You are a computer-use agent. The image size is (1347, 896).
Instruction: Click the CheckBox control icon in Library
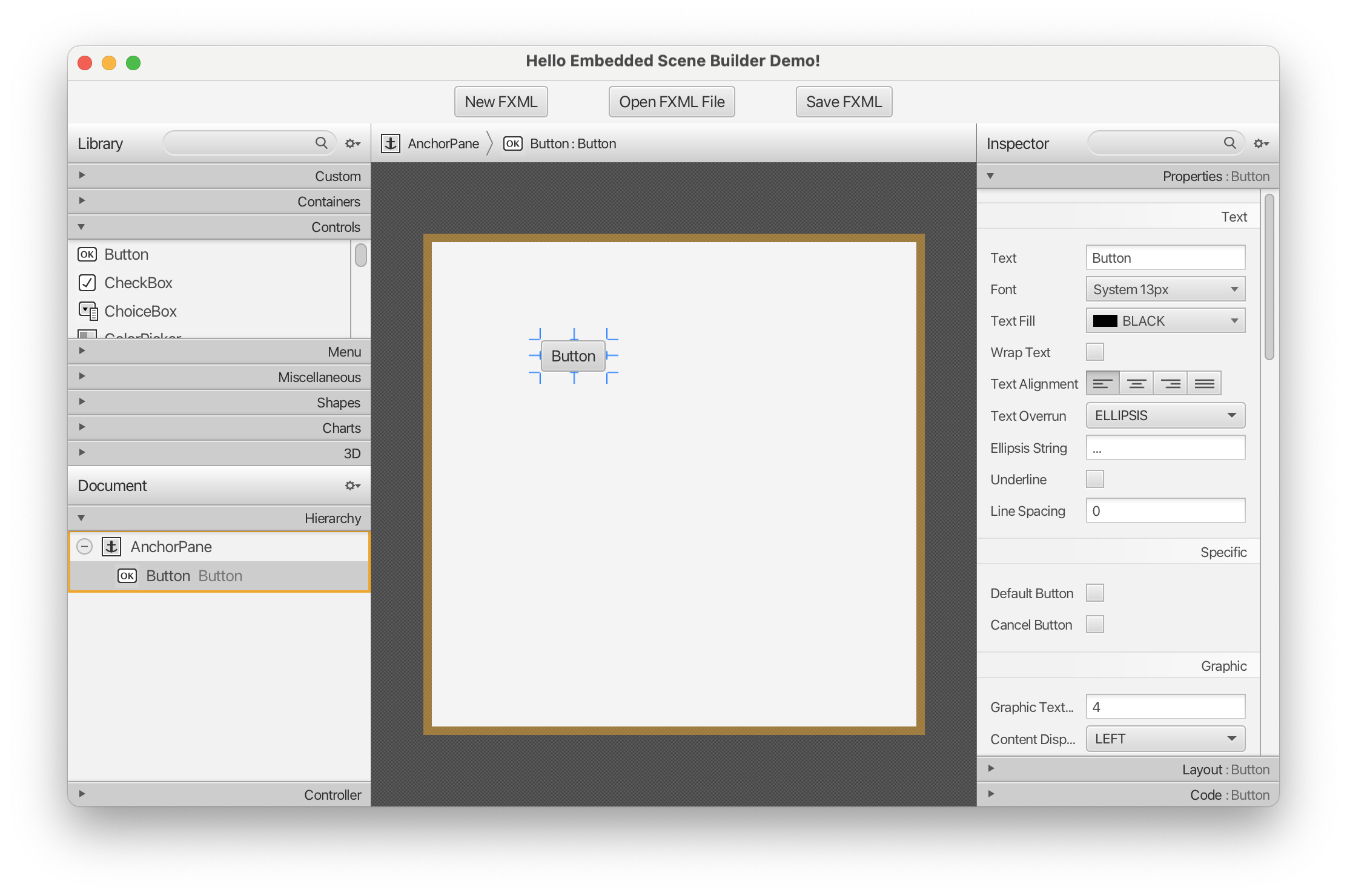point(88,283)
